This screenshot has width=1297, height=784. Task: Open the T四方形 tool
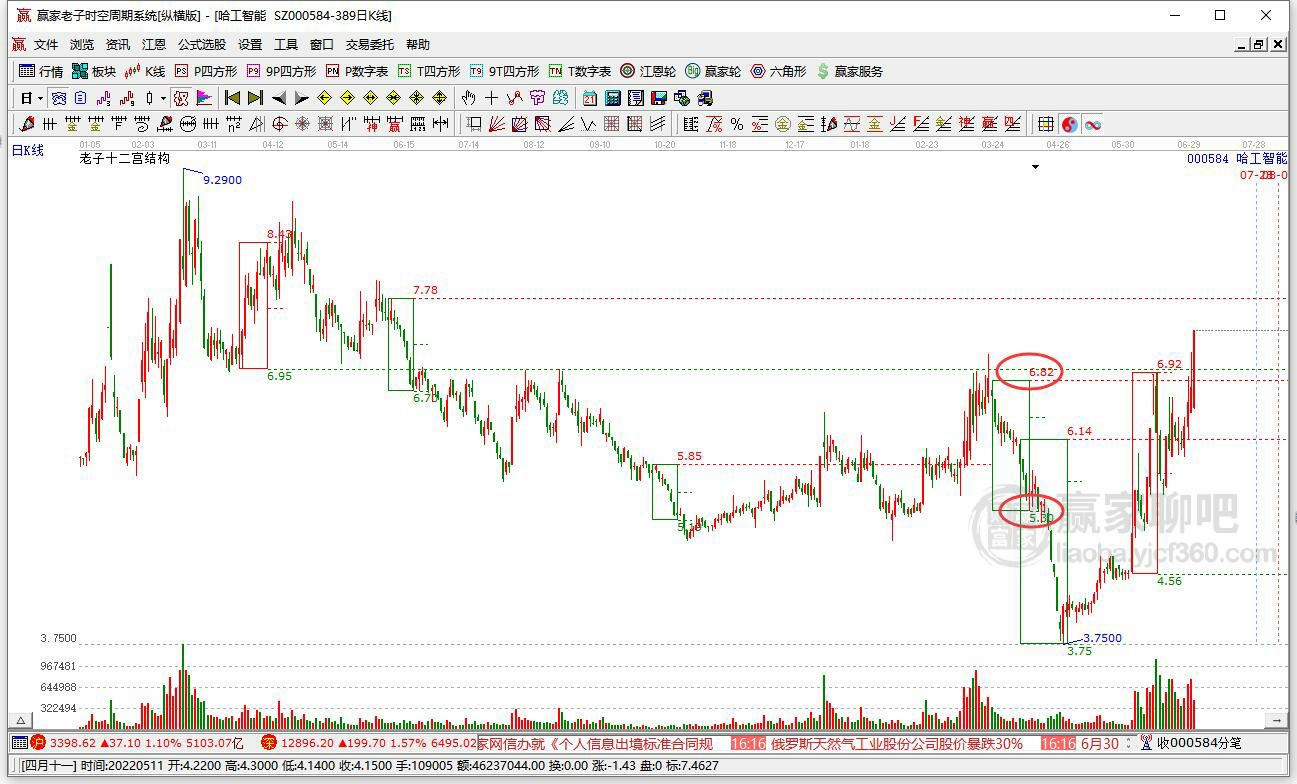pos(429,71)
